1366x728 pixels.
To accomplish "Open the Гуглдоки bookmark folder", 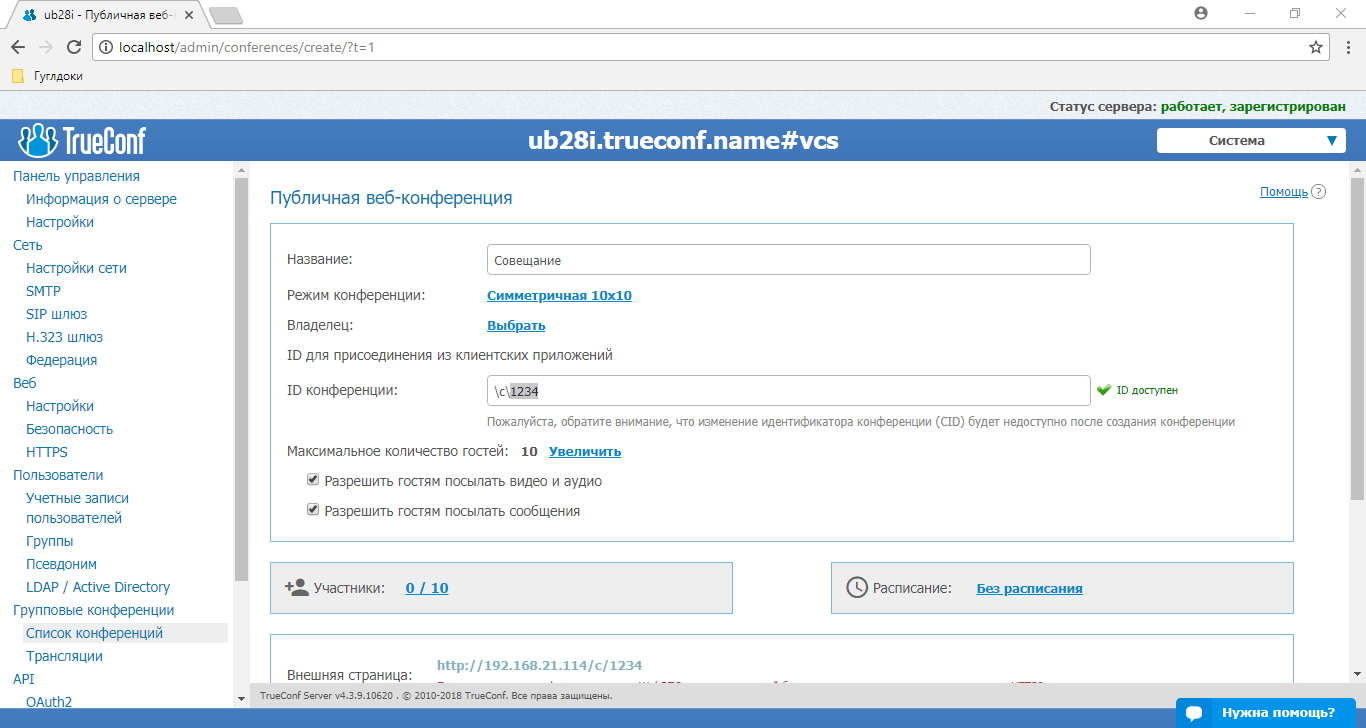I will (47, 76).
